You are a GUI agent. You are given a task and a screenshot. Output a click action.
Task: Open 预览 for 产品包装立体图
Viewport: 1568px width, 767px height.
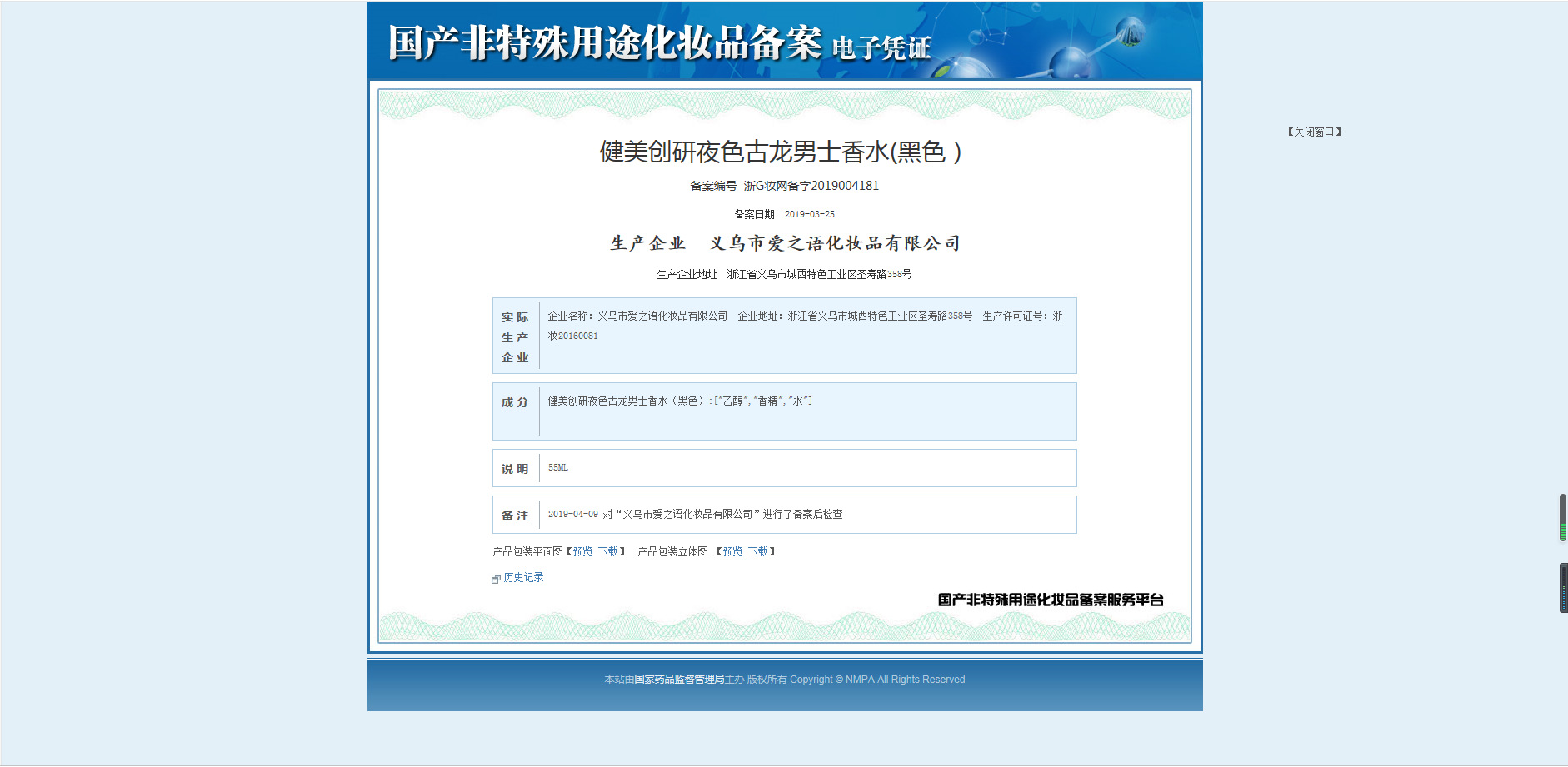pos(733,551)
